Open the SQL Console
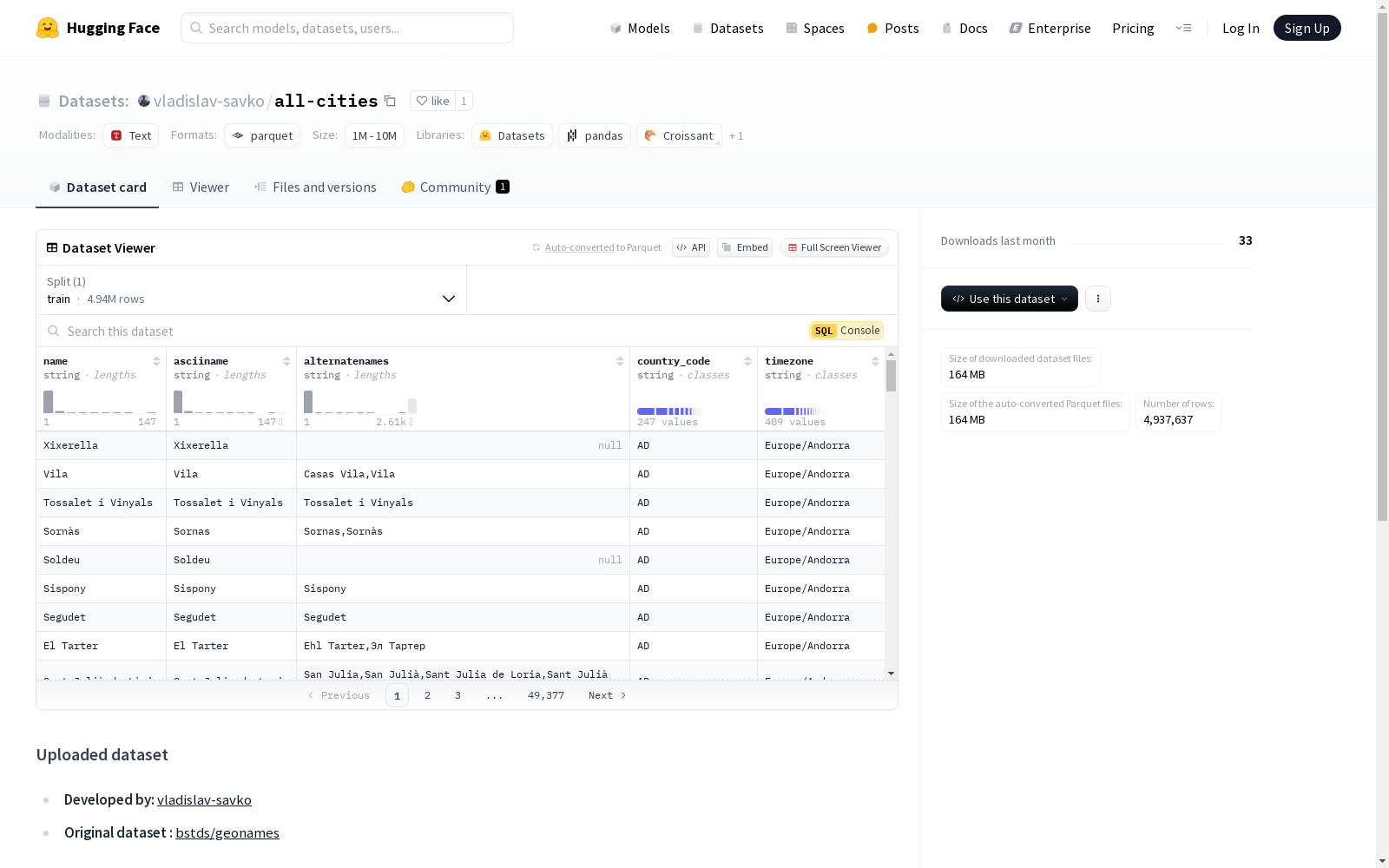 pyautogui.click(x=846, y=331)
